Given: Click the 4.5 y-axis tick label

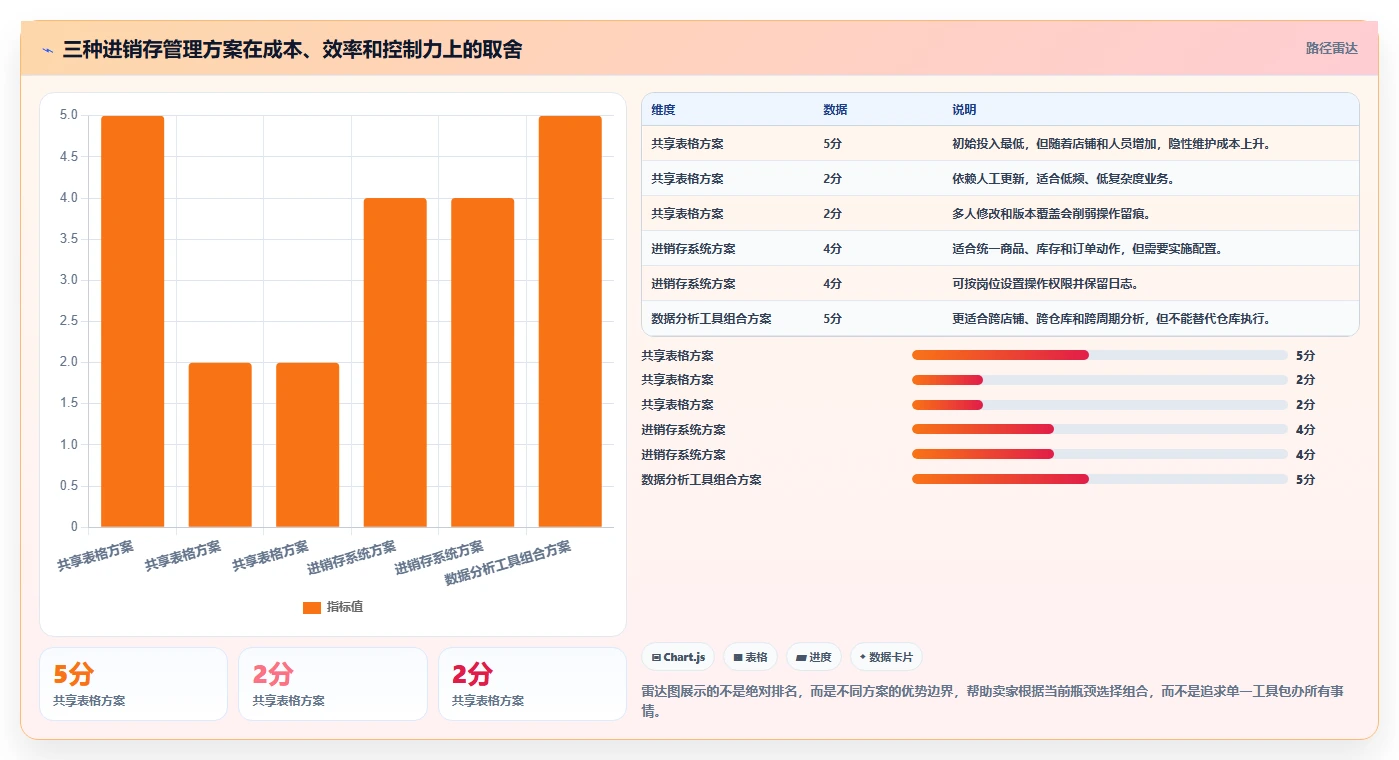Looking at the screenshot, I should coord(68,157).
